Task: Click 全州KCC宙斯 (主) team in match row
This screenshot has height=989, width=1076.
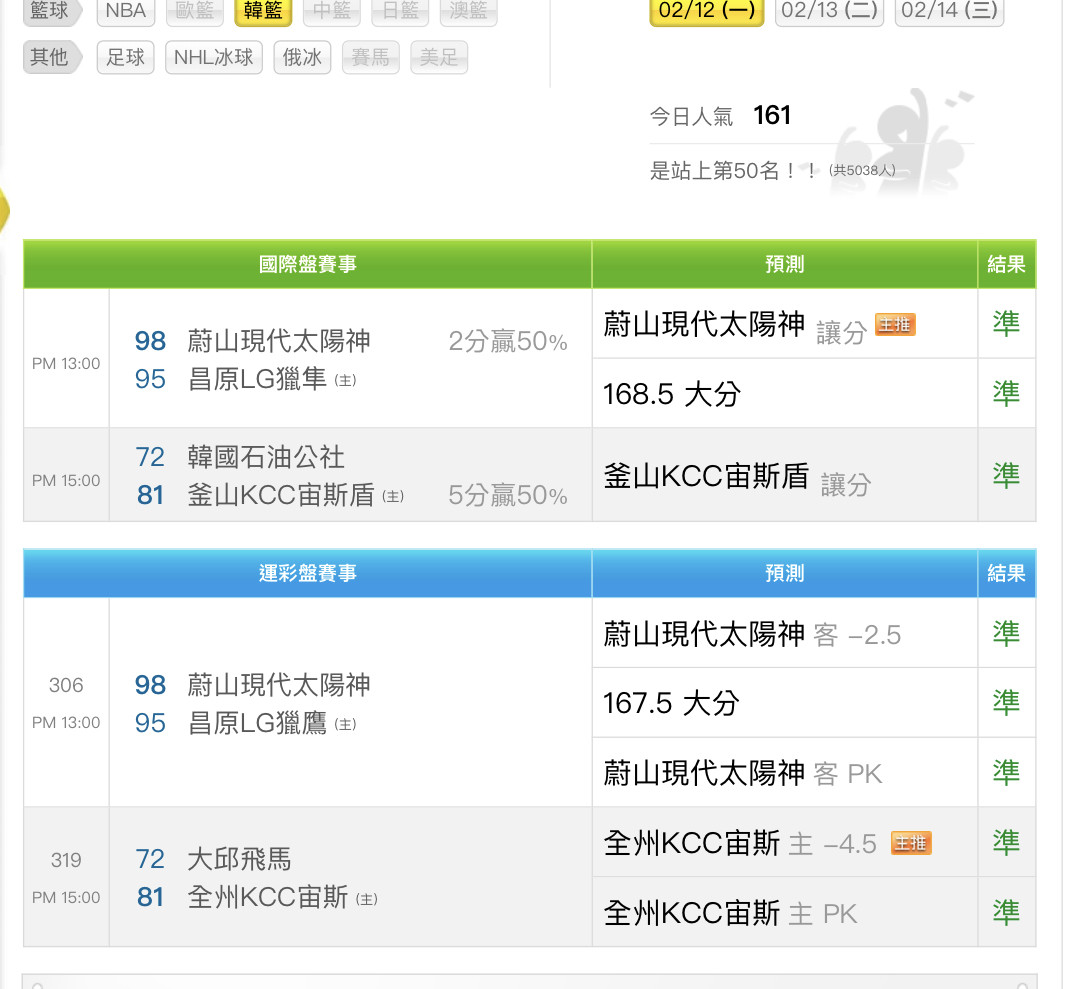Action: click(283, 897)
